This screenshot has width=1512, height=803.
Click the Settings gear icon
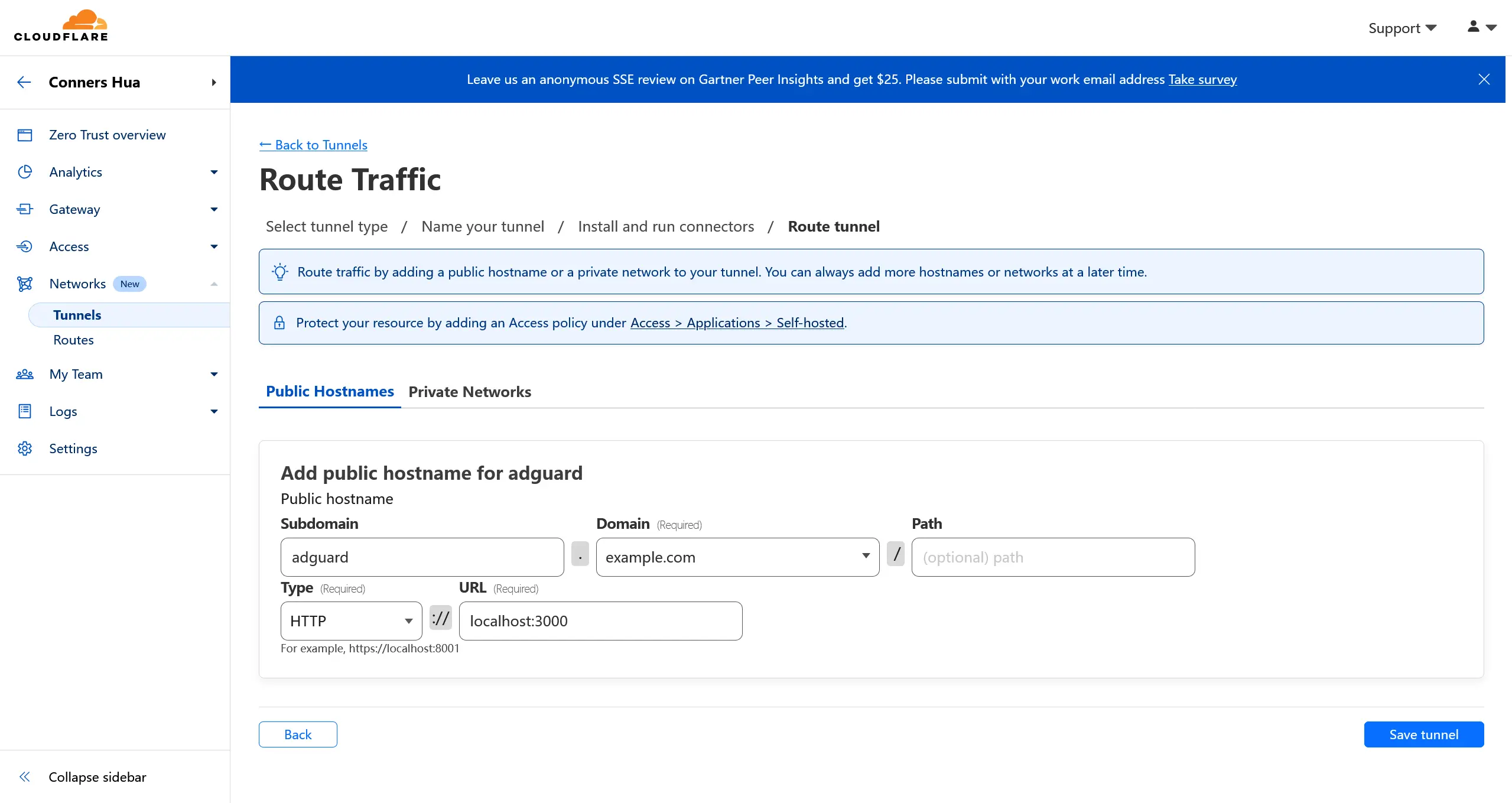25,448
